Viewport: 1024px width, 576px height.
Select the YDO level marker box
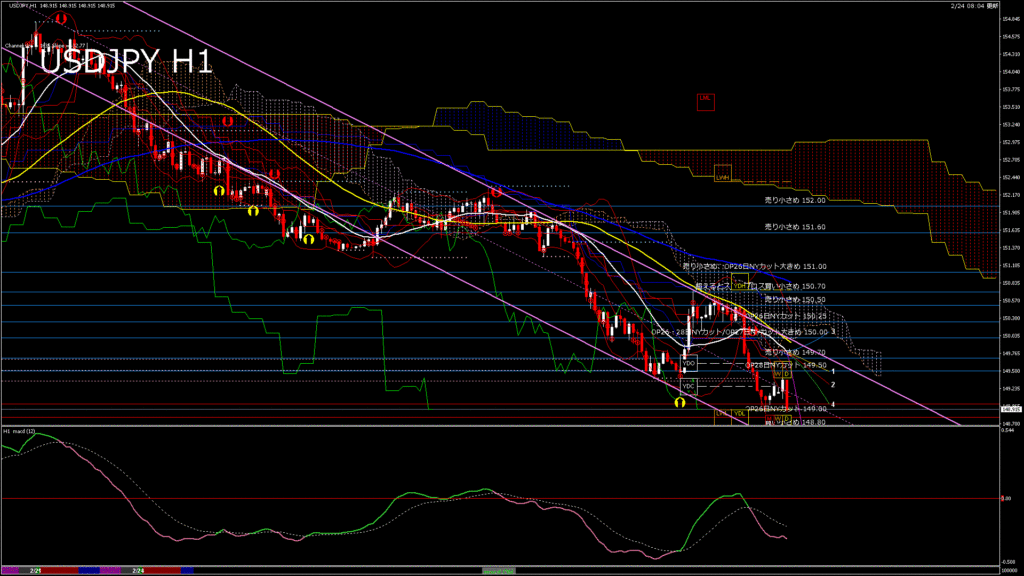click(689, 364)
